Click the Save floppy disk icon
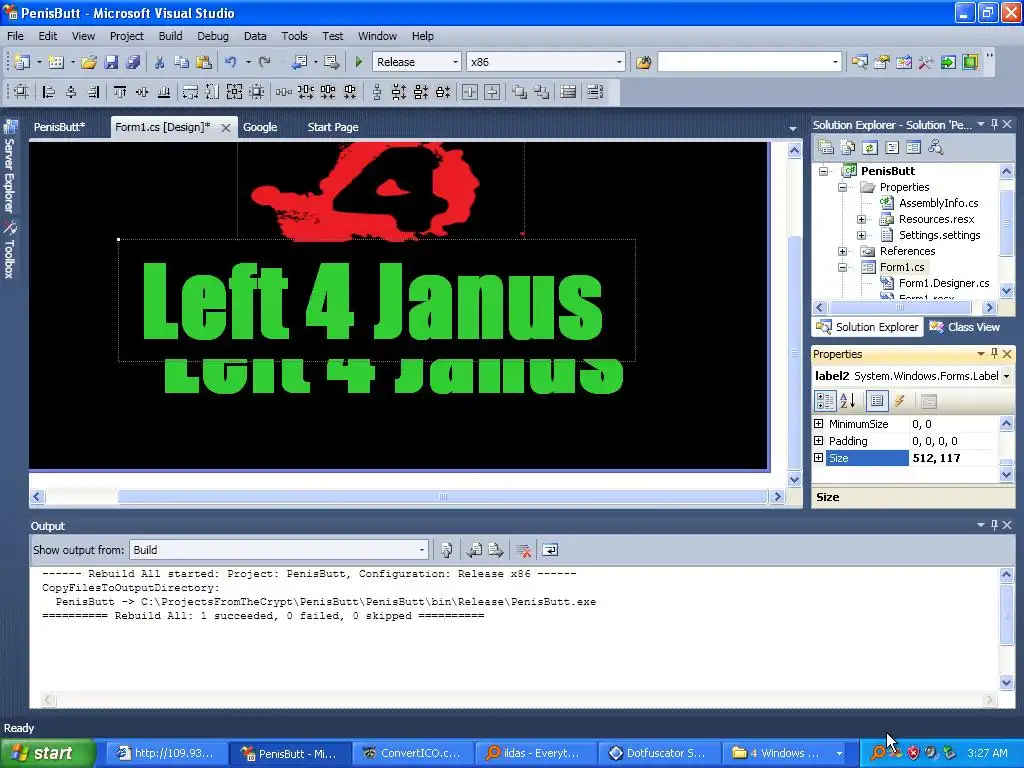 pyautogui.click(x=111, y=62)
